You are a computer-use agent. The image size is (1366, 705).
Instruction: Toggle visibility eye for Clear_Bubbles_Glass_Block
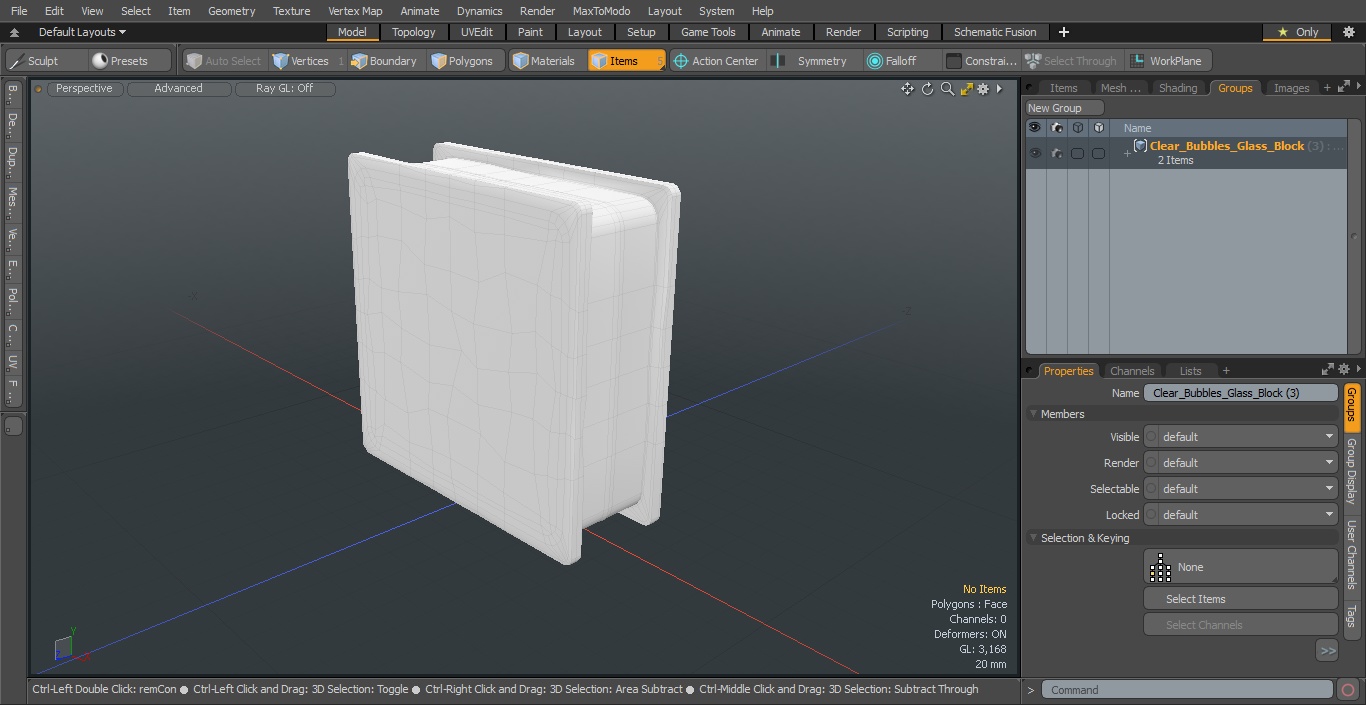pyautogui.click(x=1034, y=153)
